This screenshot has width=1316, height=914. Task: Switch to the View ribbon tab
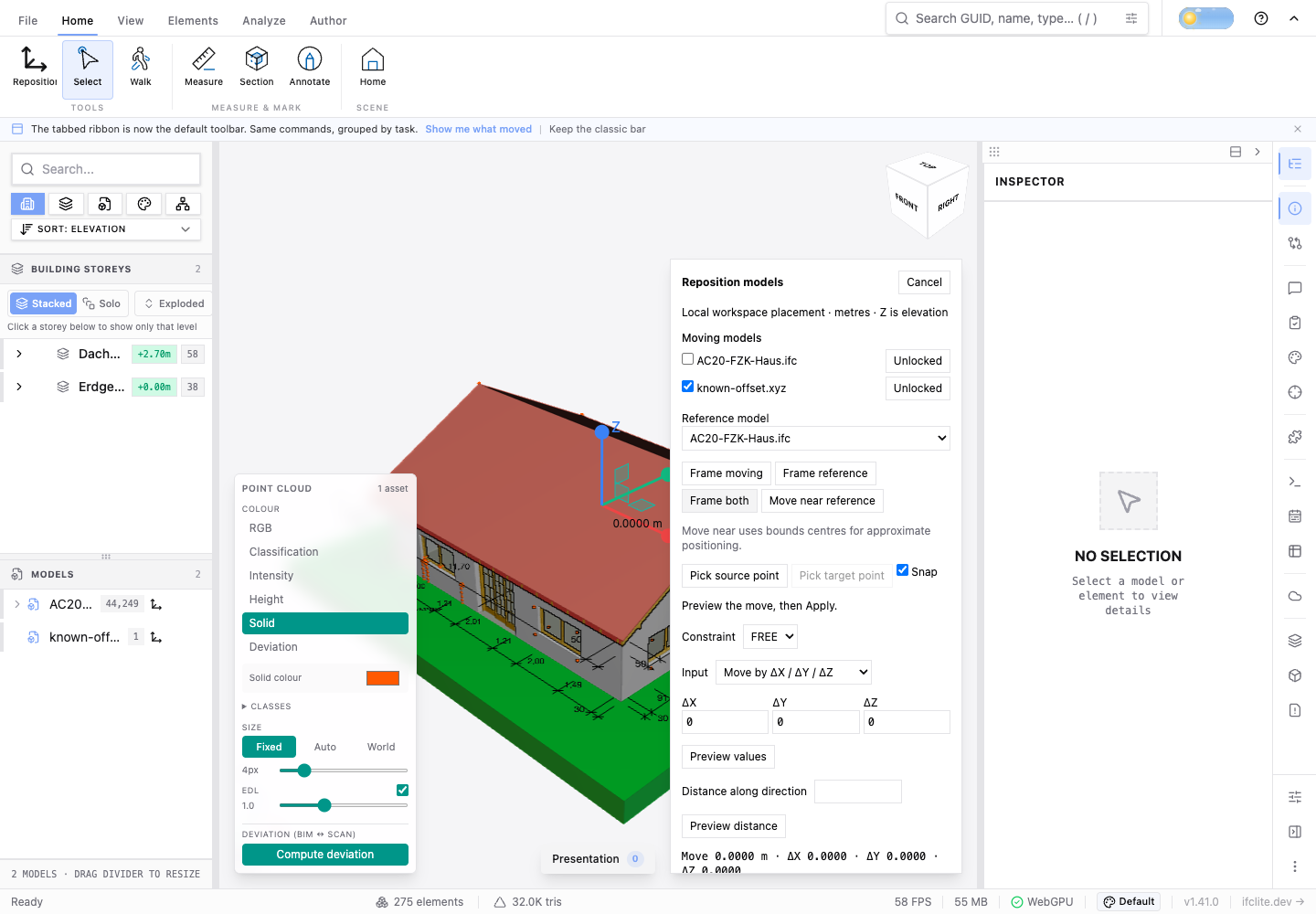131,20
